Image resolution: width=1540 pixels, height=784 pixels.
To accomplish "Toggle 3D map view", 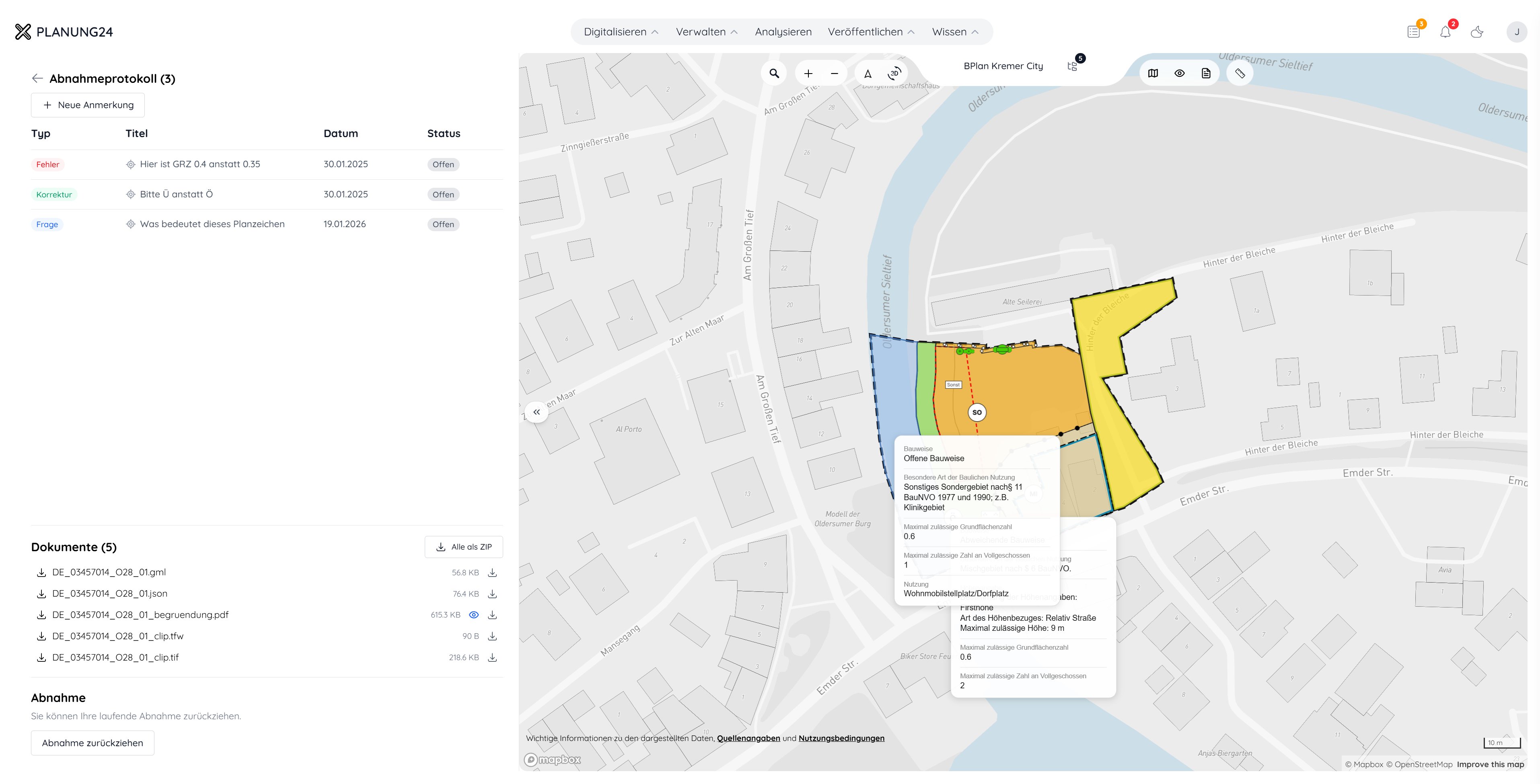I will pos(894,74).
